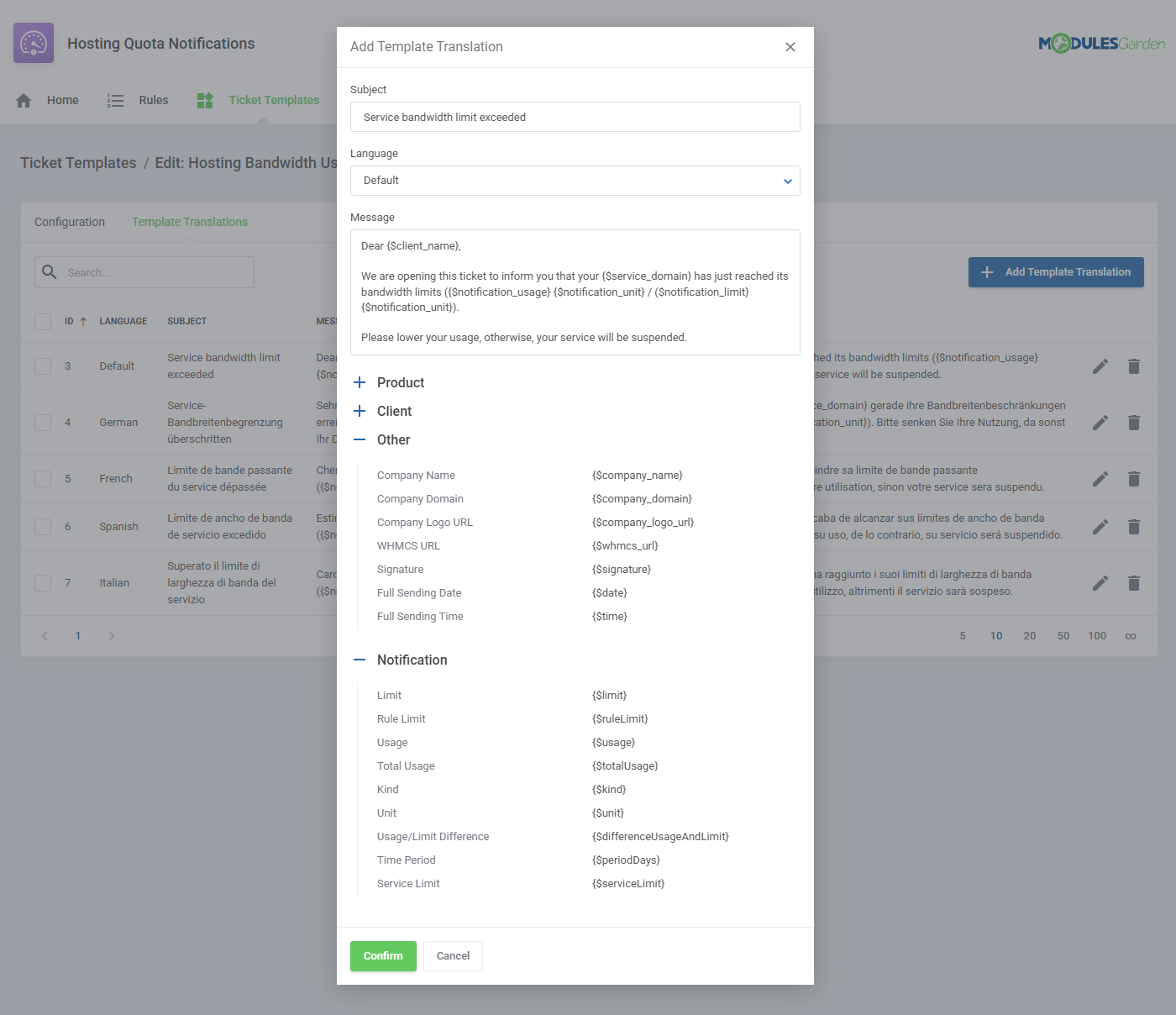Viewport: 1176px width, 1015px height.
Task: Select the checkbox on the Default row
Action: (x=43, y=366)
